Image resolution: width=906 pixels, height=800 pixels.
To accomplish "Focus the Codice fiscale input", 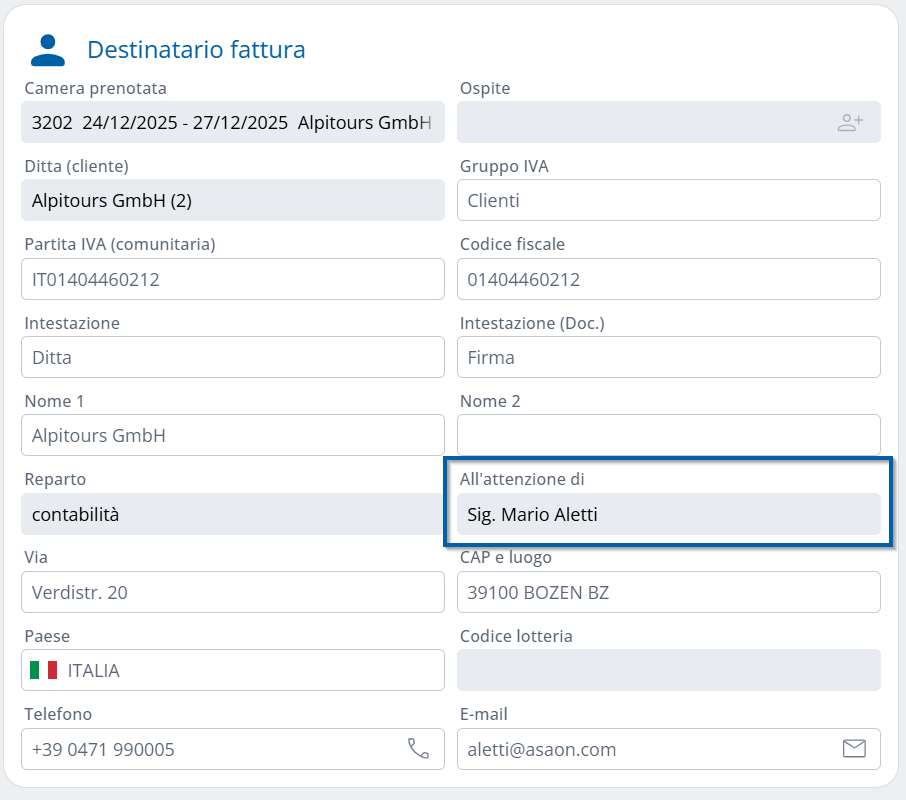I will tap(668, 279).
